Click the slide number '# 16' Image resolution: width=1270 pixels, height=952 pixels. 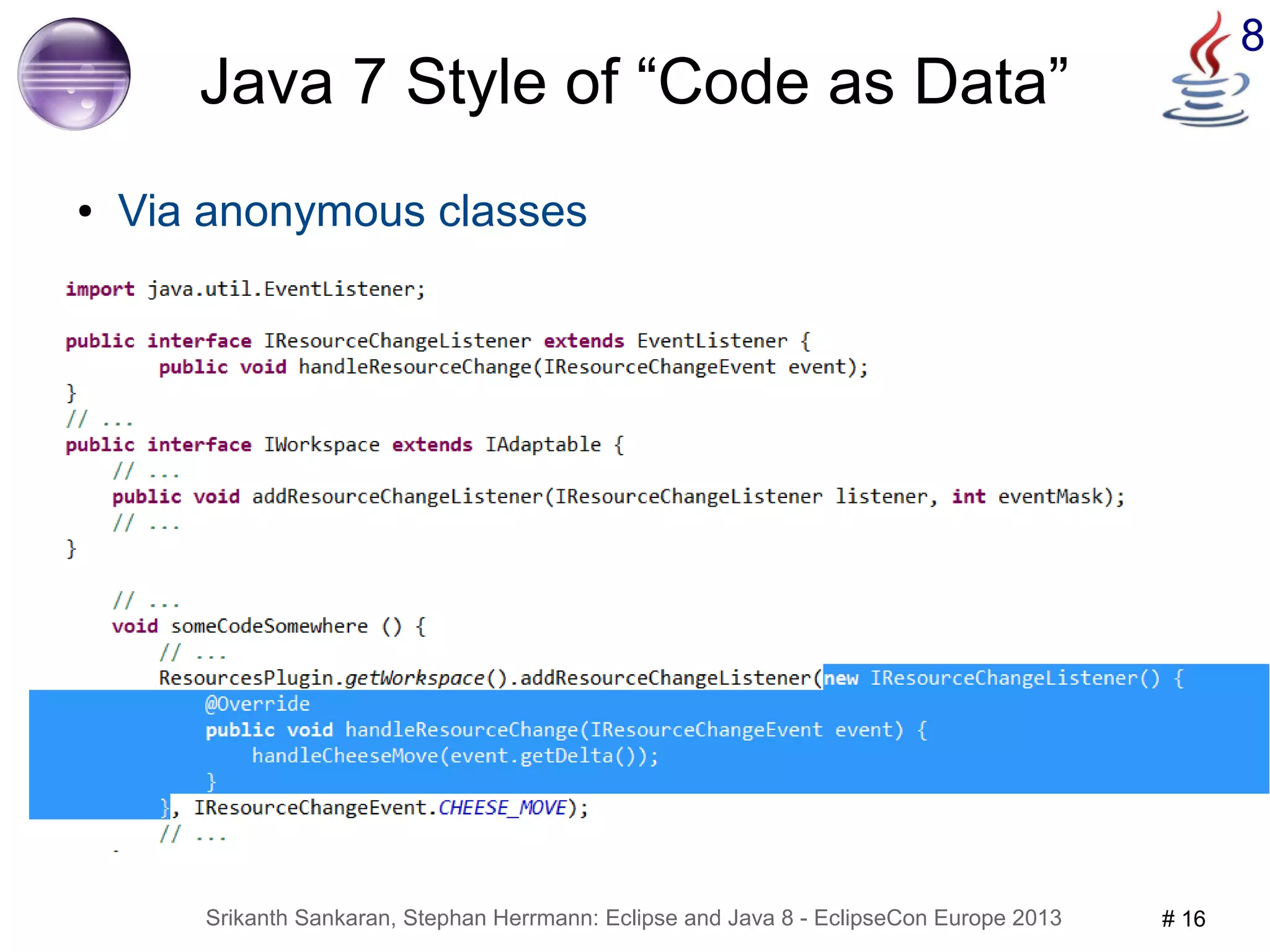pos(1183,919)
